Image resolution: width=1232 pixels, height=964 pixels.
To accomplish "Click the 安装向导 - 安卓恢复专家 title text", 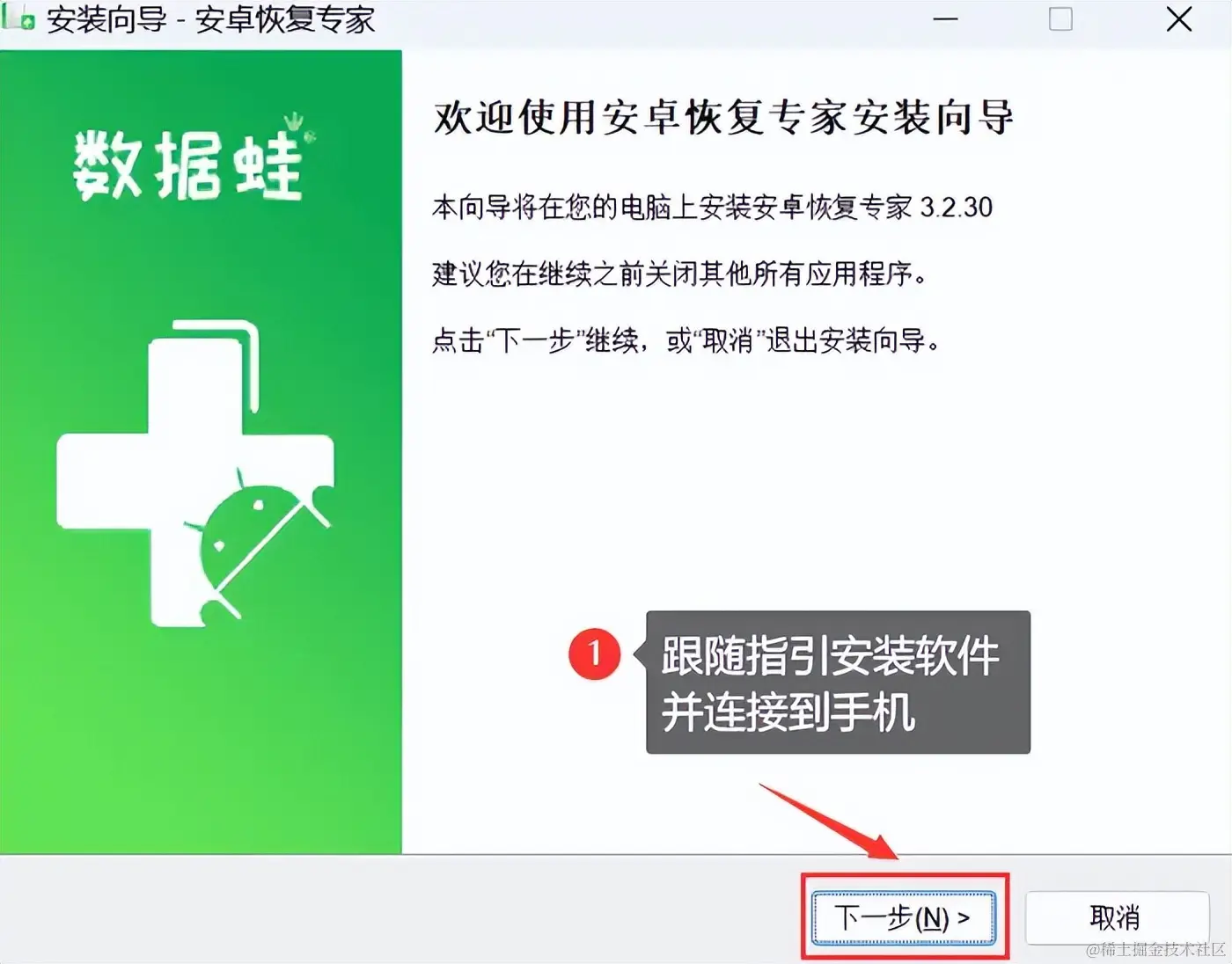I will pyautogui.click(x=211, y=18).
